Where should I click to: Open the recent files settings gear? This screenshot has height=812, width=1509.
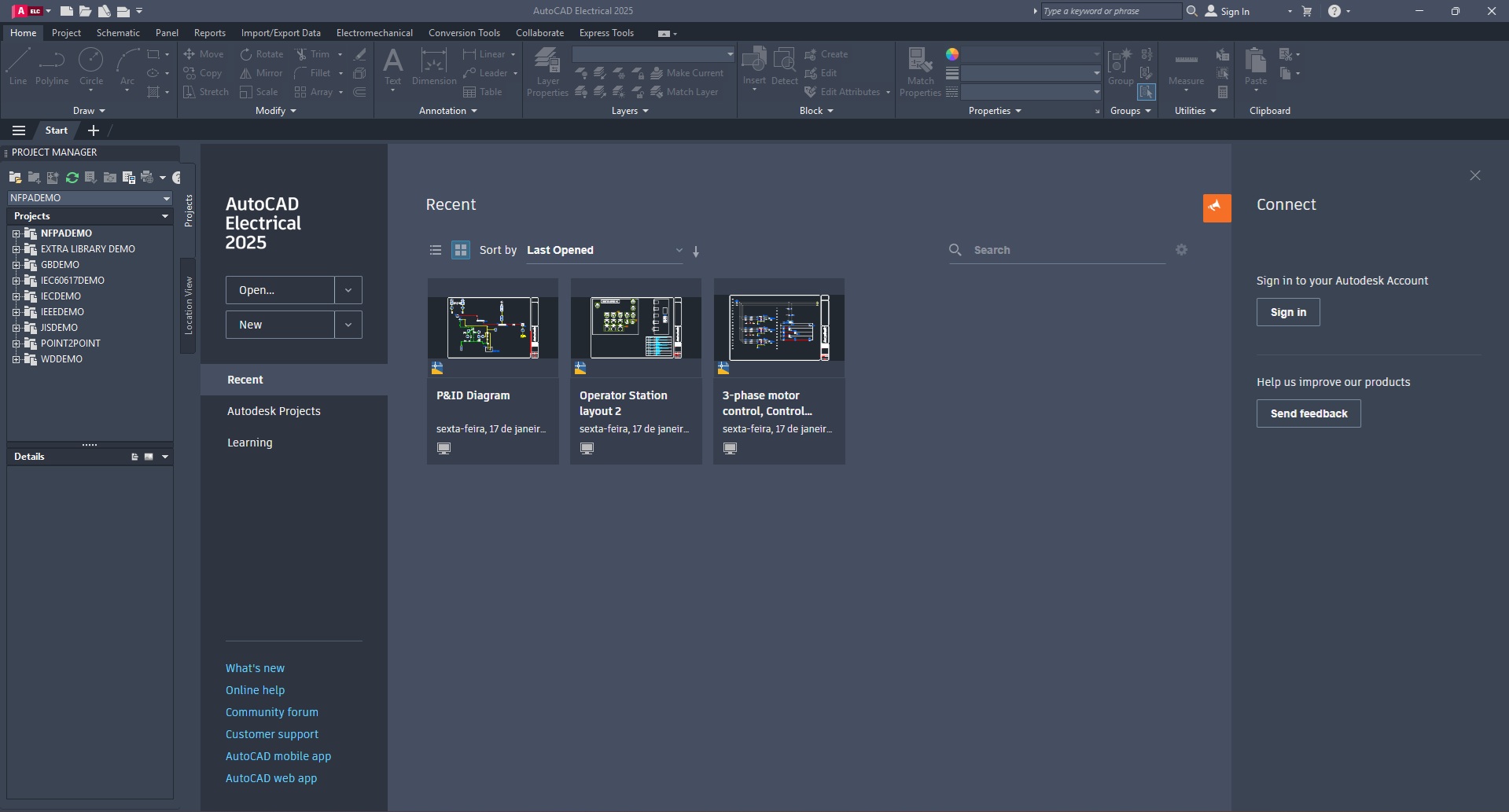pos(1181,249)
